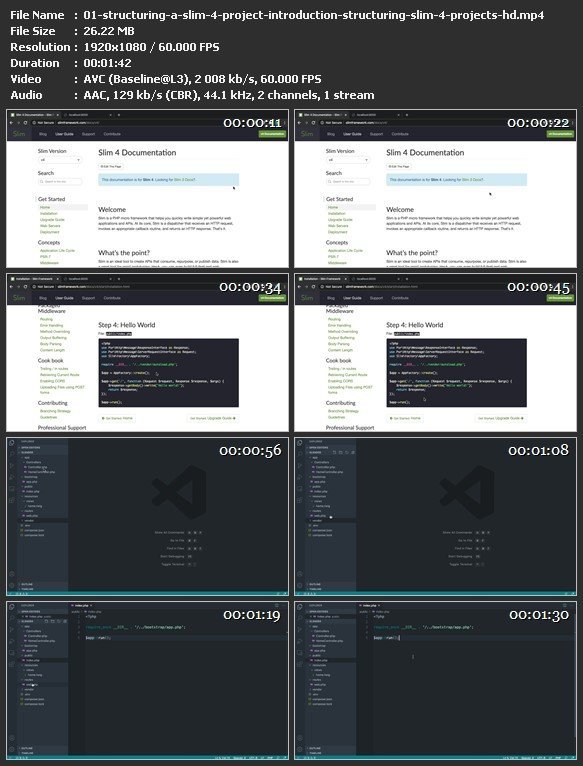Viewport: 583px width, 766px height.
Task: Select composer.json in 00:00:56 frame
Action: pyautogui.click(x=32, y=531)
